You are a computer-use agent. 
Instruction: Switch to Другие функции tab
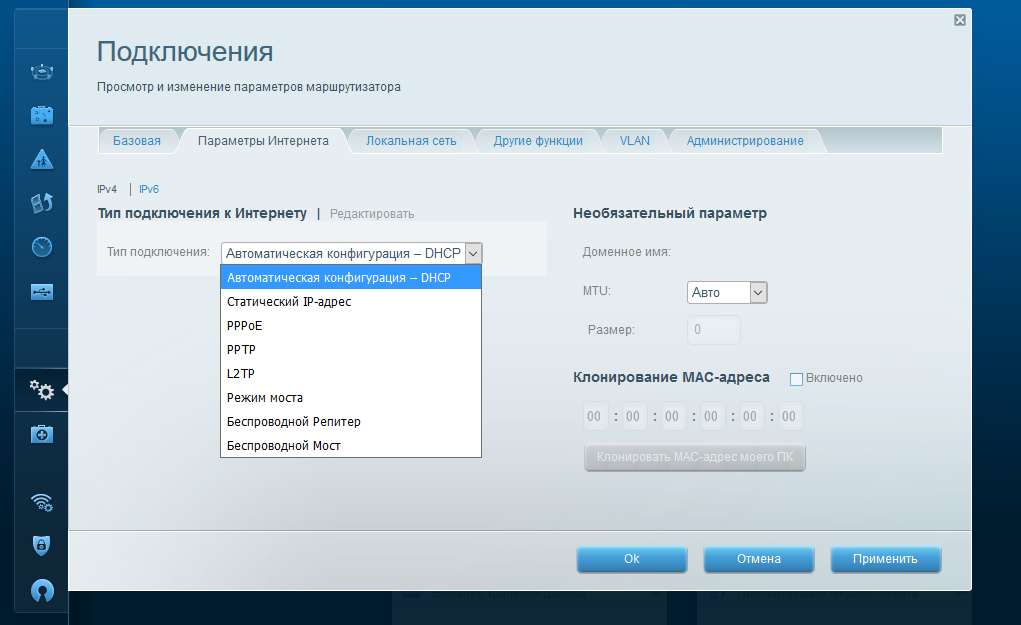(538, 141)
